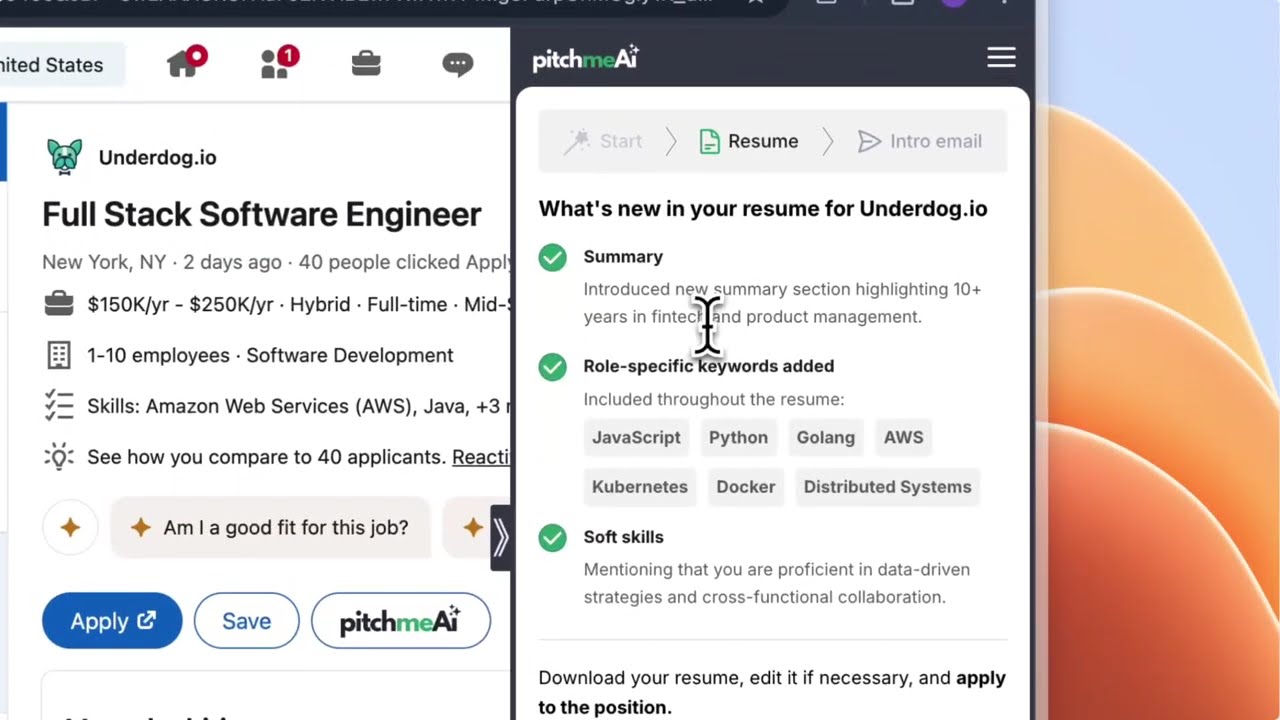Click the lightbulb insights icon
The image size is (1280, 720).
[59, 457]
